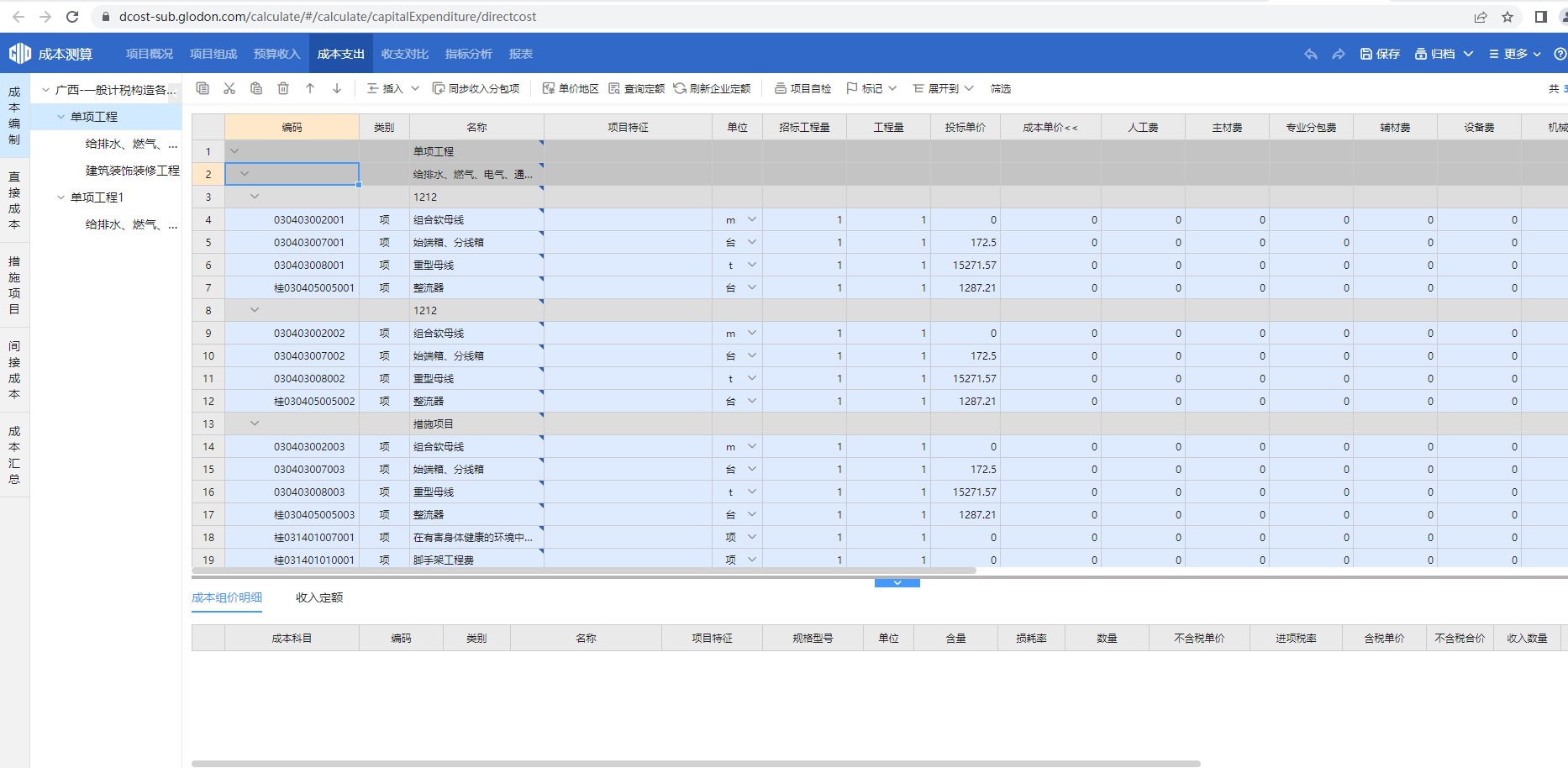The width and height of the screenshot is (1568, 768).
Task: Click the browser address bar URL
Action: click(x=328, y=17)
